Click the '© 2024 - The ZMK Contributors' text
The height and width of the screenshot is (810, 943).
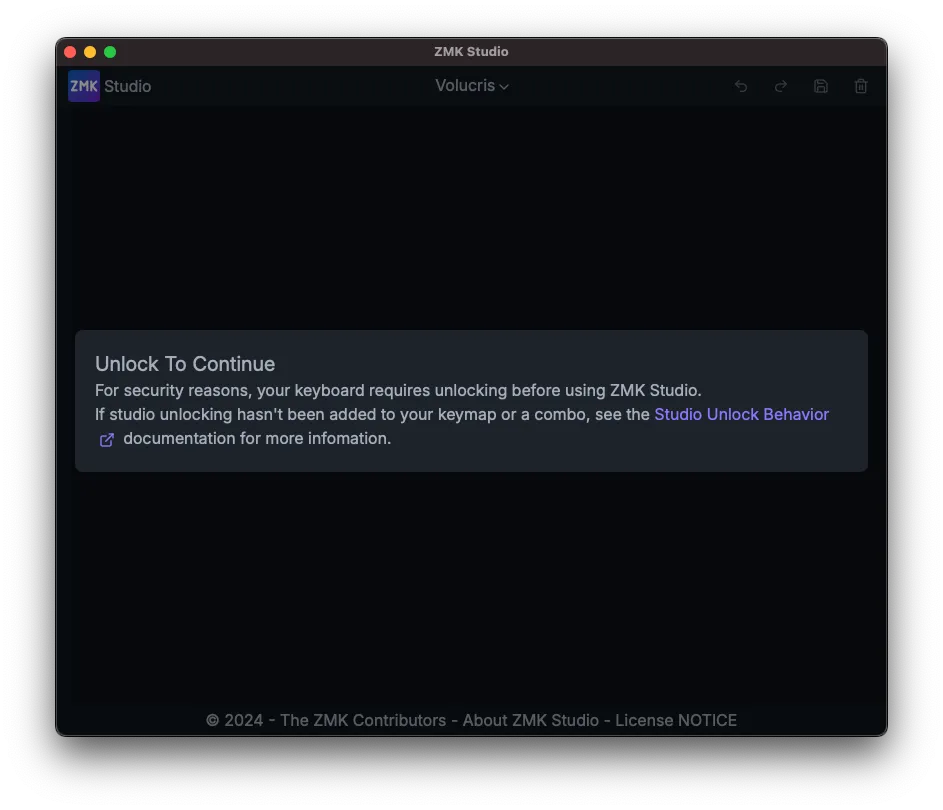326,720
